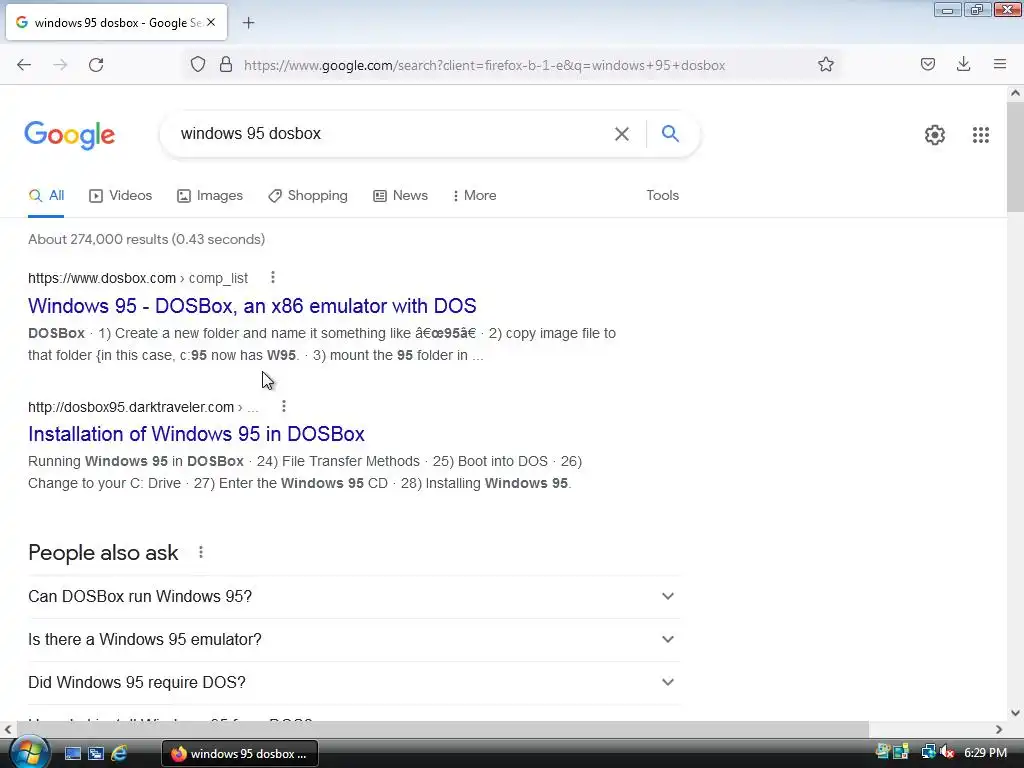View site security via padlock icon
The image size is (1024, 768).
point(226,65)
